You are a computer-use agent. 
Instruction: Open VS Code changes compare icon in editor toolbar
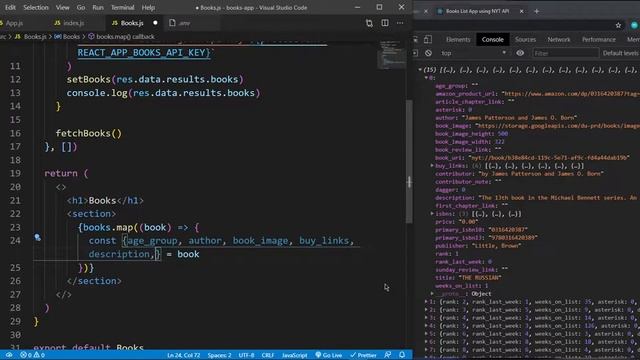[x=369, y=23]
